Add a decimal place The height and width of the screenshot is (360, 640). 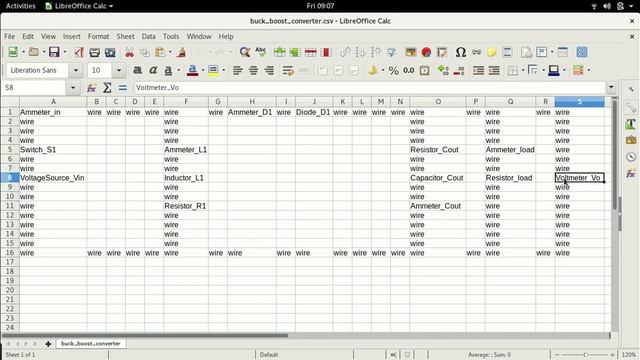pos(443,70)
